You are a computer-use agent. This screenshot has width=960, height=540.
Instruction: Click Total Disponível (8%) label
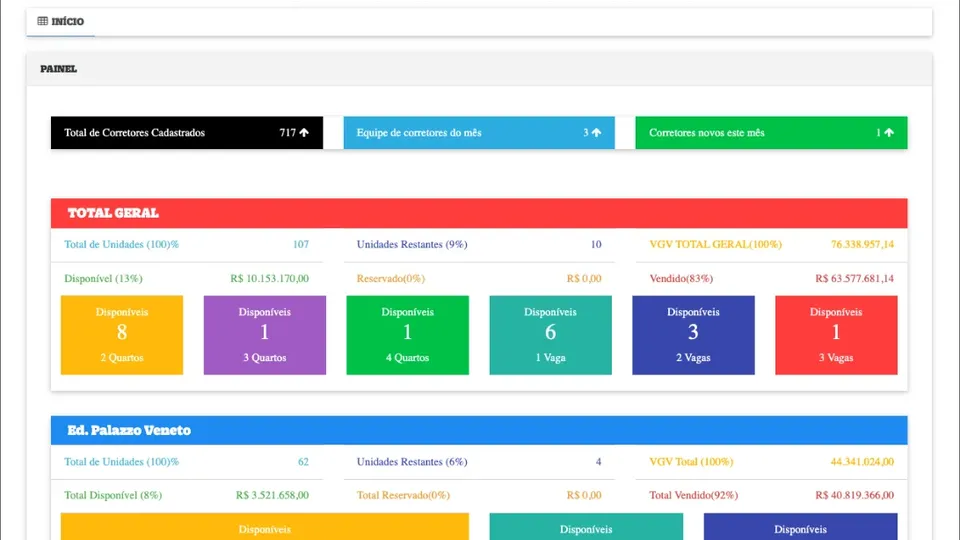click(113, 495)
